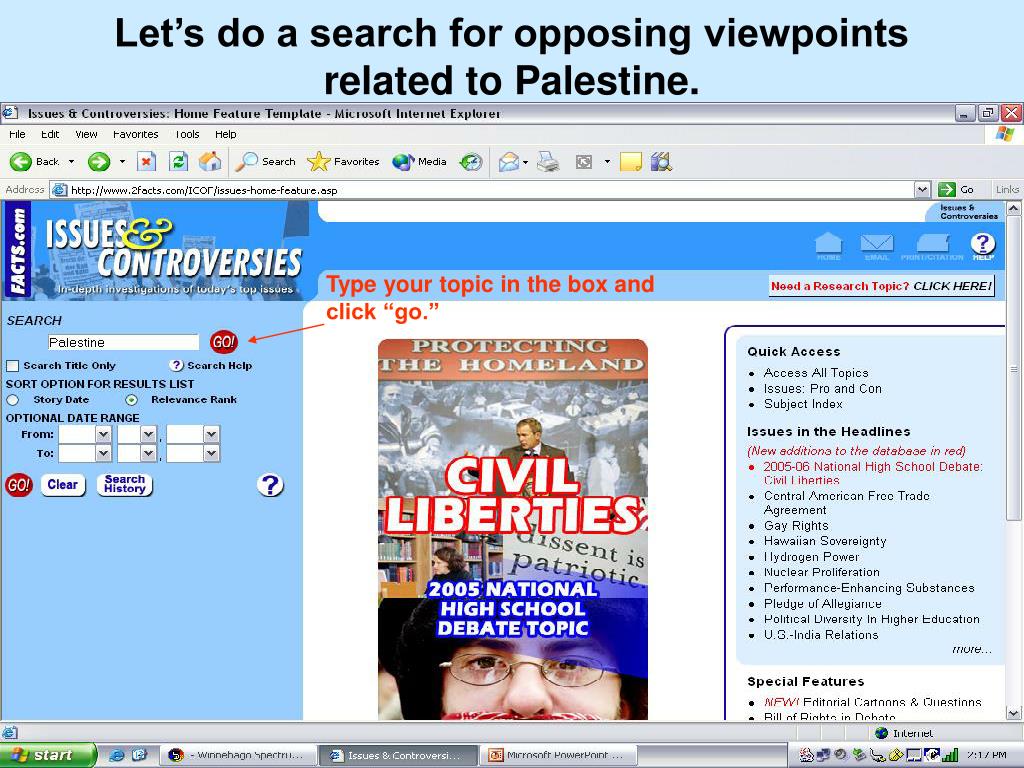Launch Internet Explorer from quick launch

tap(118, 755)
